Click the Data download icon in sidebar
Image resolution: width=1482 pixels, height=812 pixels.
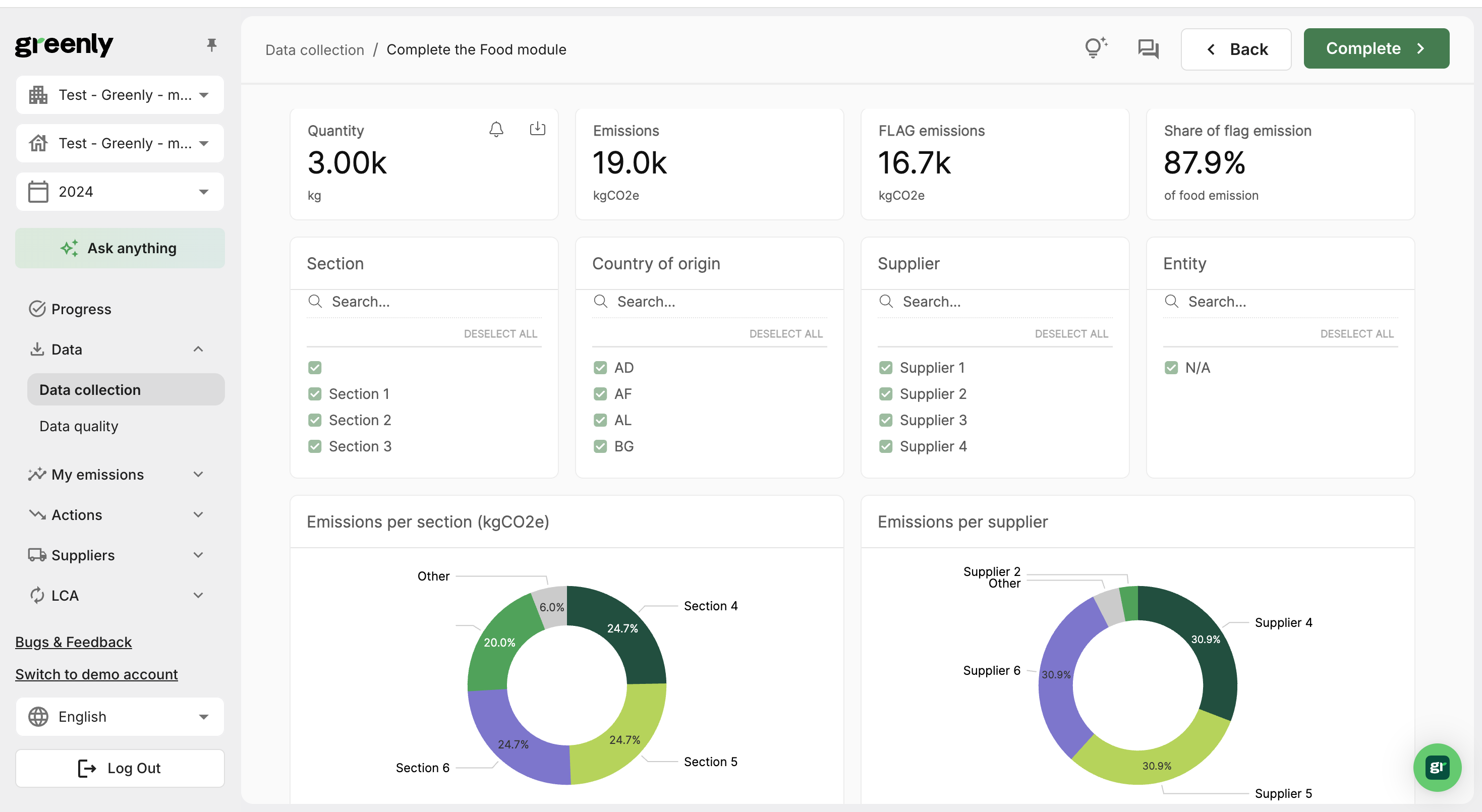[x=37, y=349]
